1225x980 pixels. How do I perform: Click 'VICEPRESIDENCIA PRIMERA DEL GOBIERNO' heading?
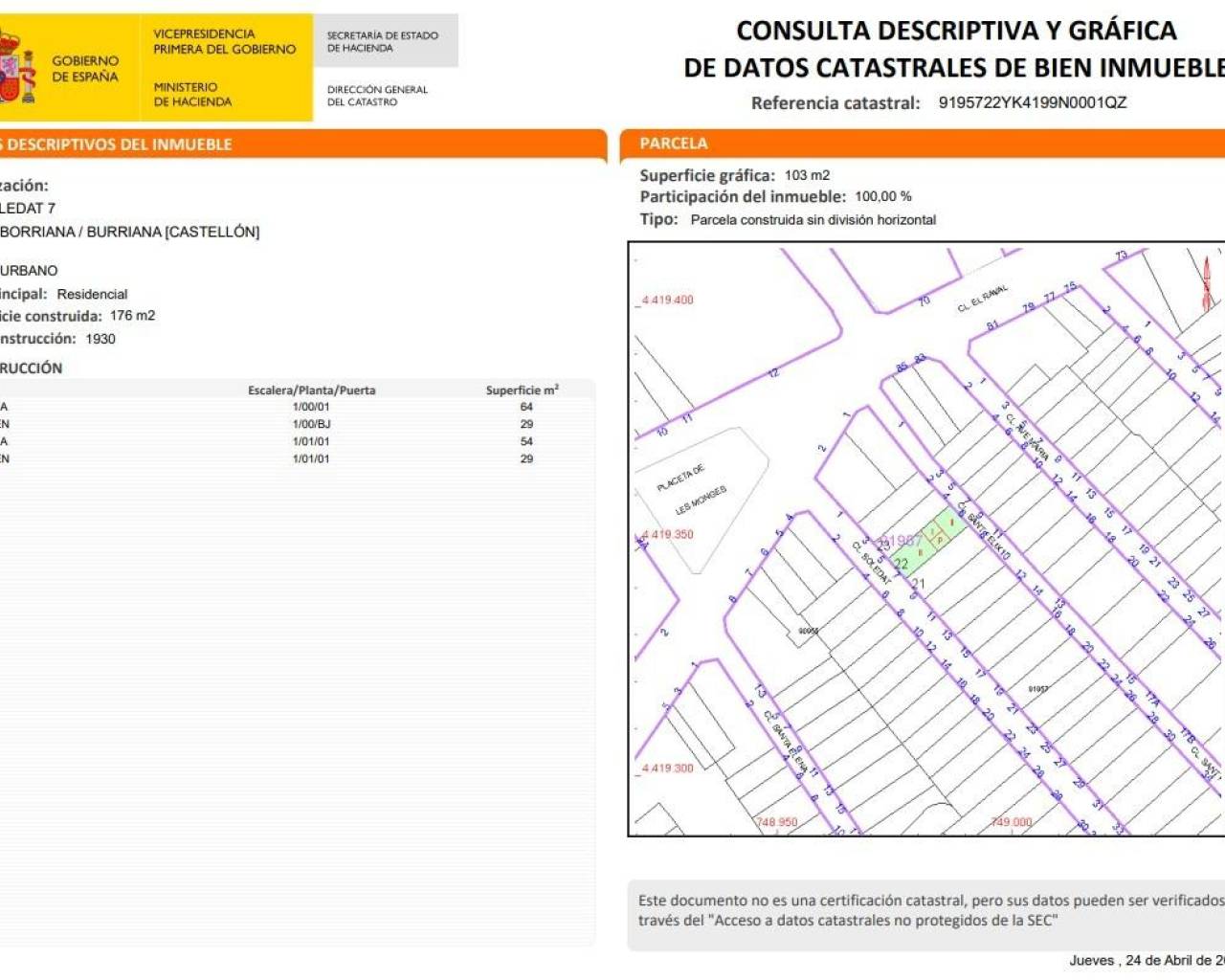(x=224, y=41)
